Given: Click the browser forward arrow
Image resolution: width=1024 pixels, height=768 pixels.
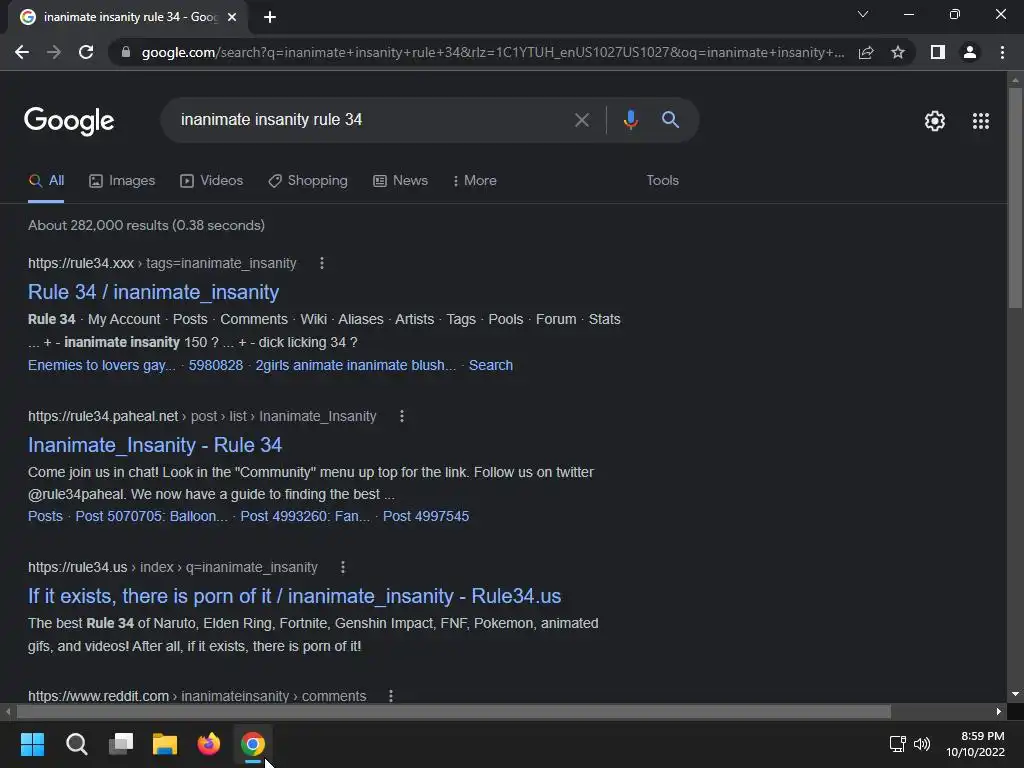Looking at the screenshot, I should click(x=54, y=52).
